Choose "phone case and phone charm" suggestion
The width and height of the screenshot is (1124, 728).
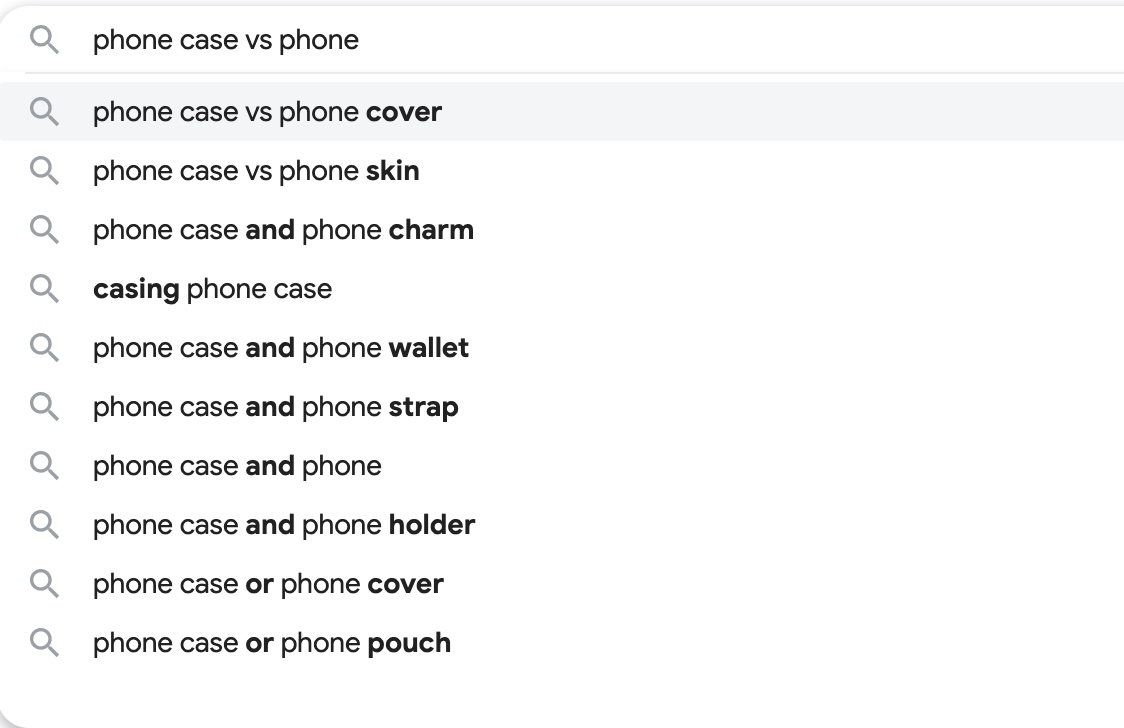coord(283,230)
